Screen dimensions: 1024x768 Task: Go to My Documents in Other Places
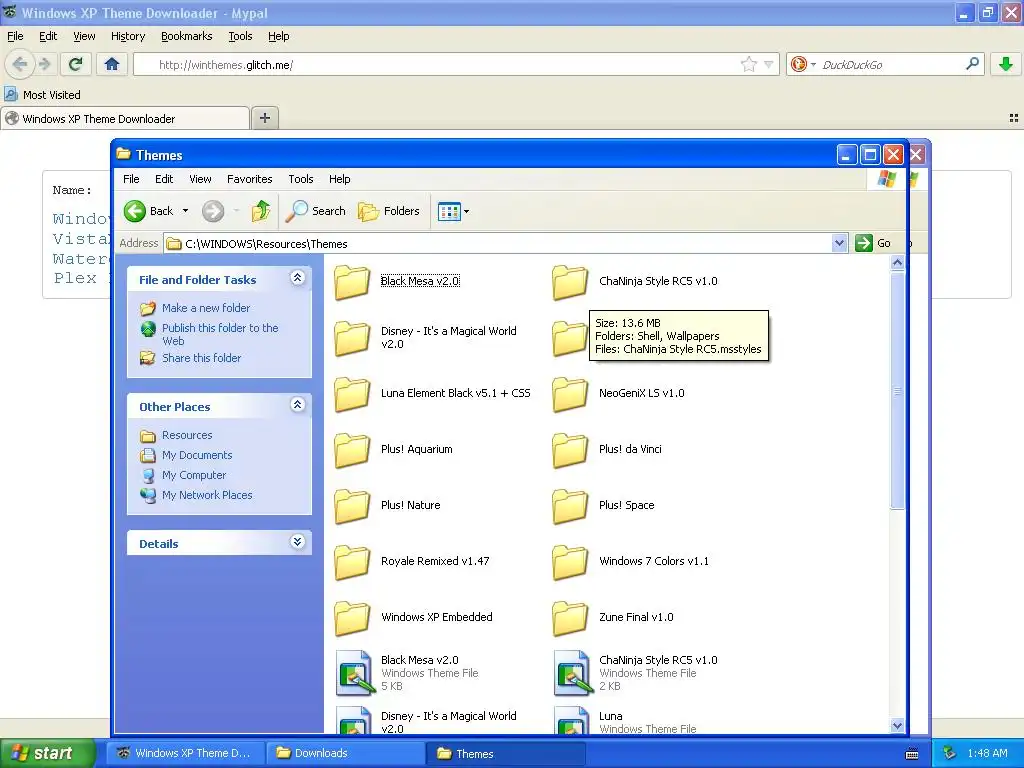click(197, 455)
